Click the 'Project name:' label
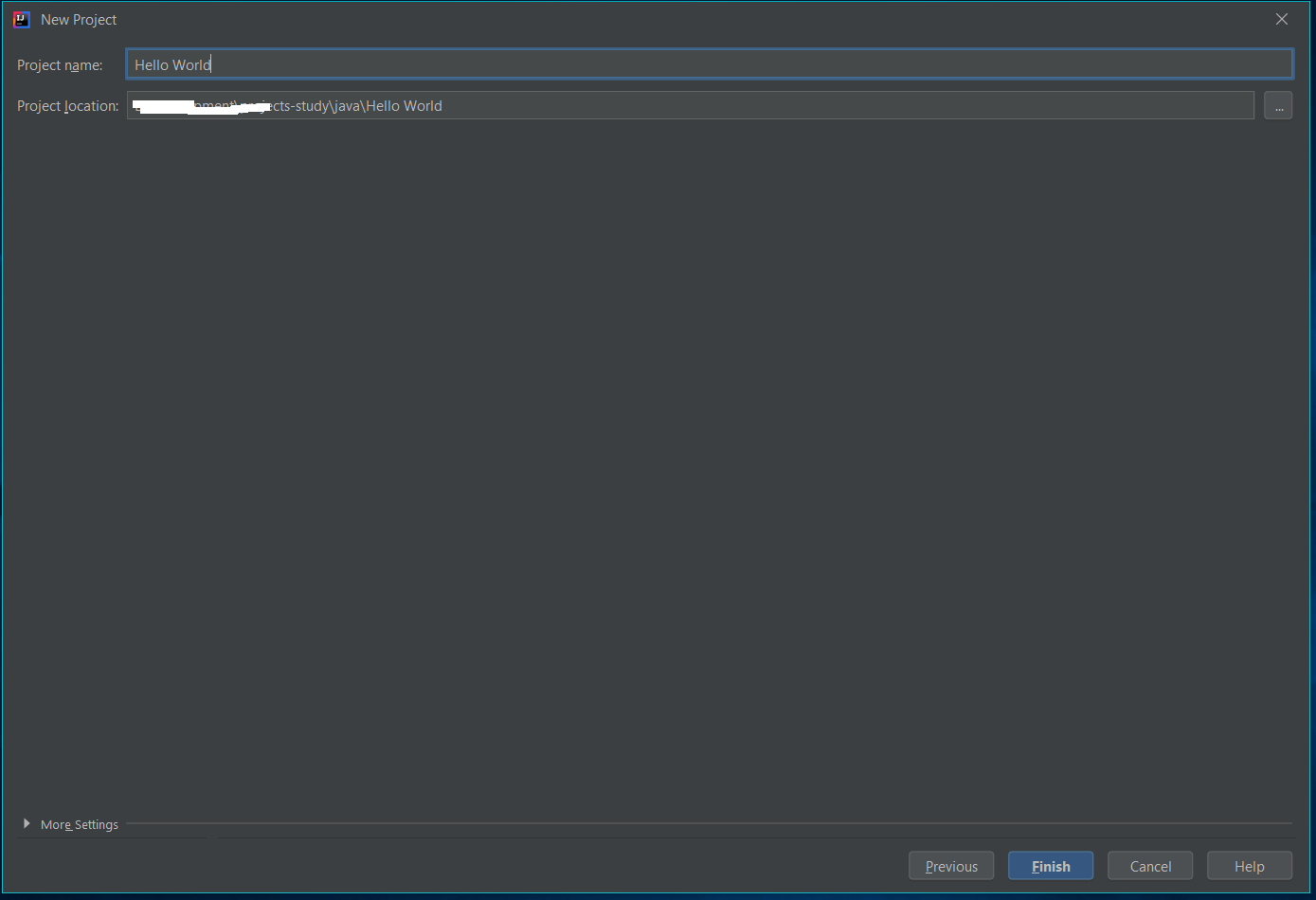The width and height of the screenshot is (1316, 900). pos(60,64)
